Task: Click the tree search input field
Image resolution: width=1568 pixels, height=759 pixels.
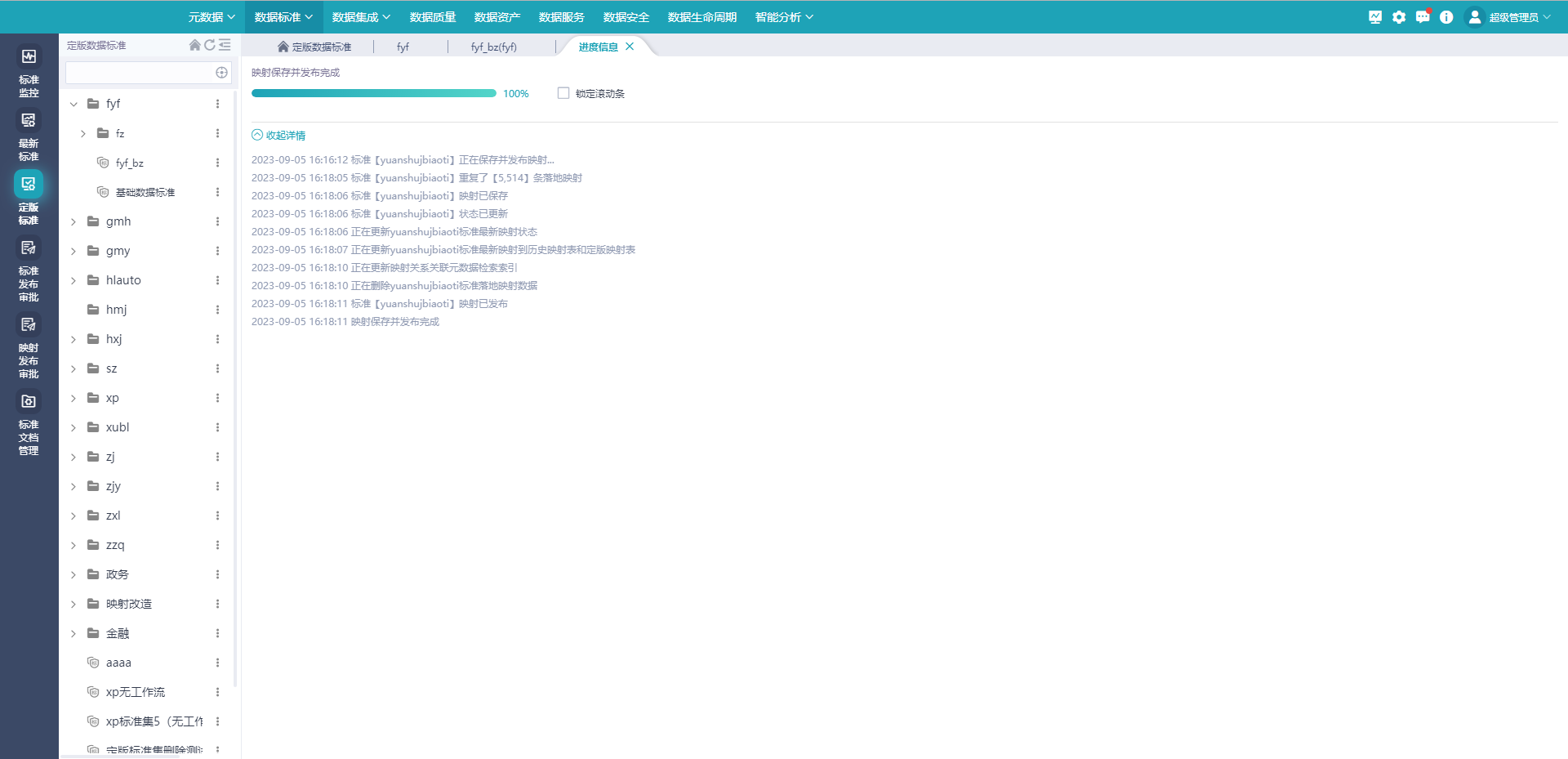Action: pyautogui.click(x=139, y=73)
